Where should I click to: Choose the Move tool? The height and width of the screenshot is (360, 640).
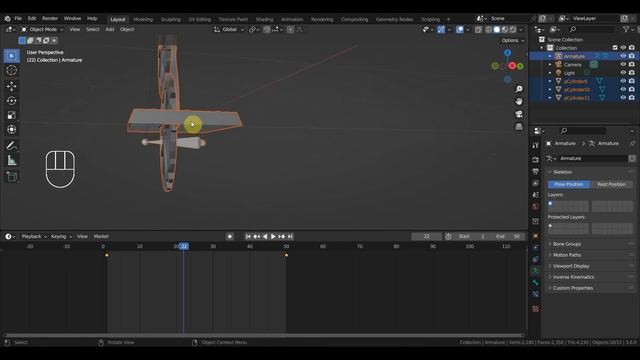(11, 86)
